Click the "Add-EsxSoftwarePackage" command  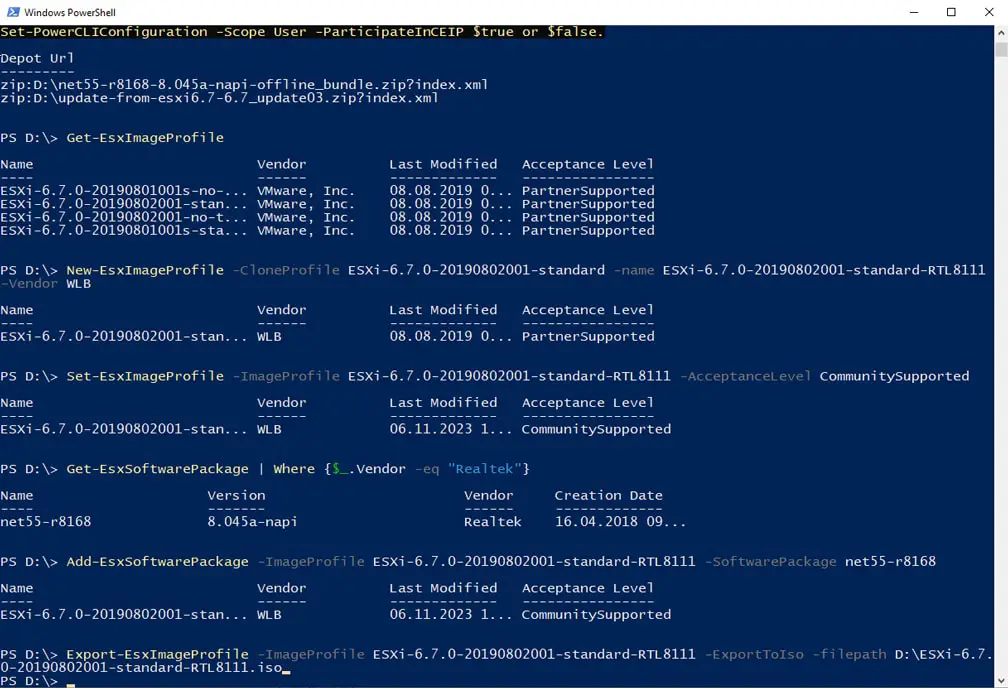pyautogui.click(x=158, y=561)
